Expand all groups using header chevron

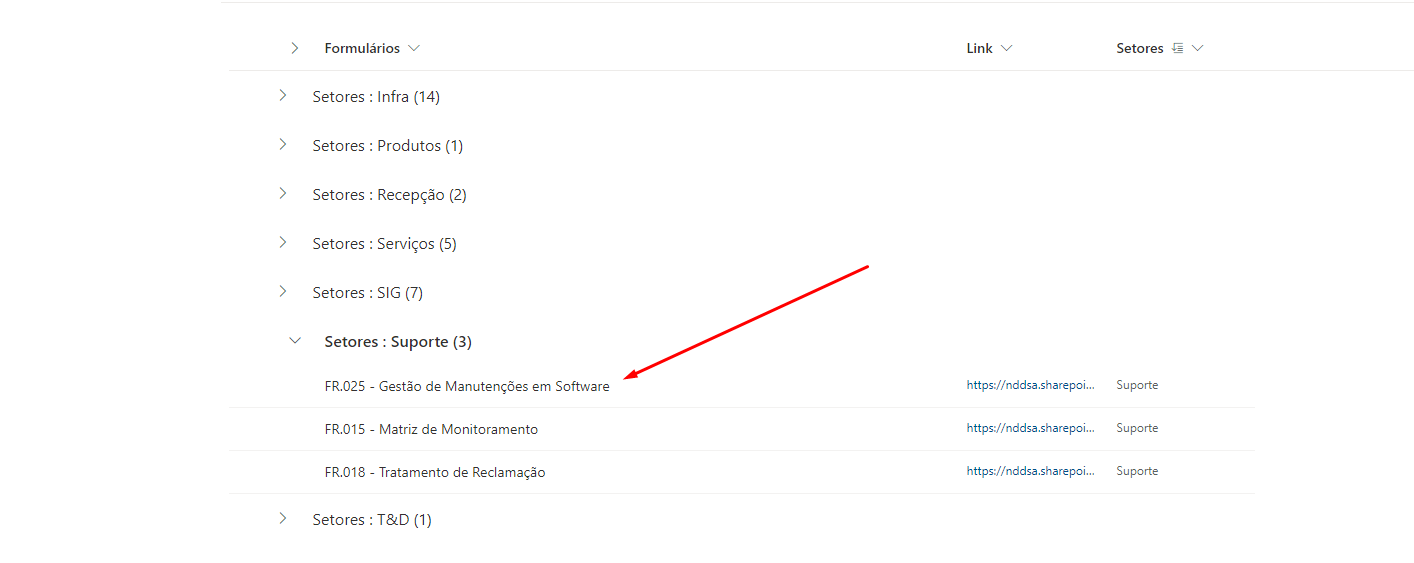pos(294,48)
